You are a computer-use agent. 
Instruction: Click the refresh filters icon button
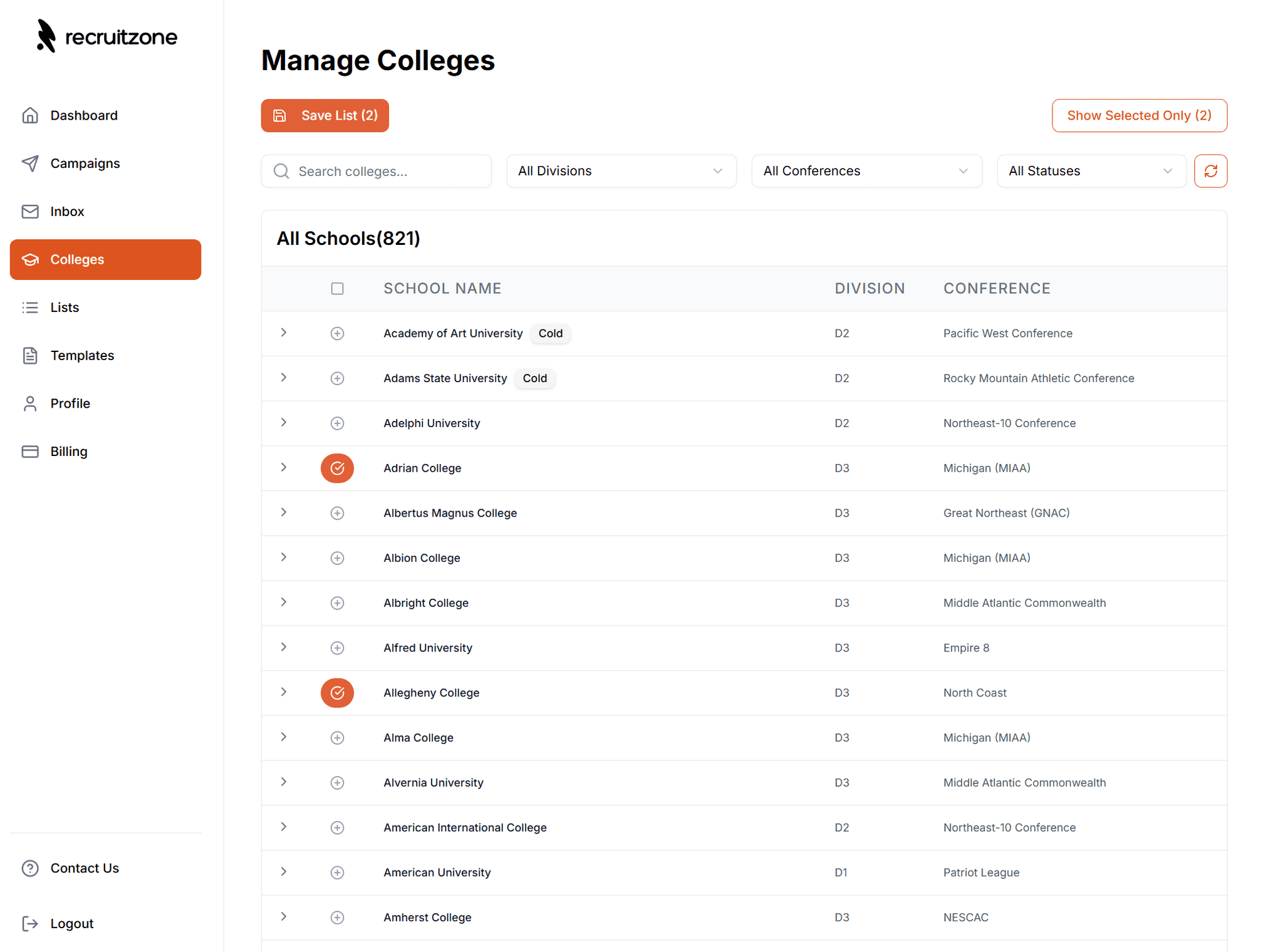point(1210,171)
